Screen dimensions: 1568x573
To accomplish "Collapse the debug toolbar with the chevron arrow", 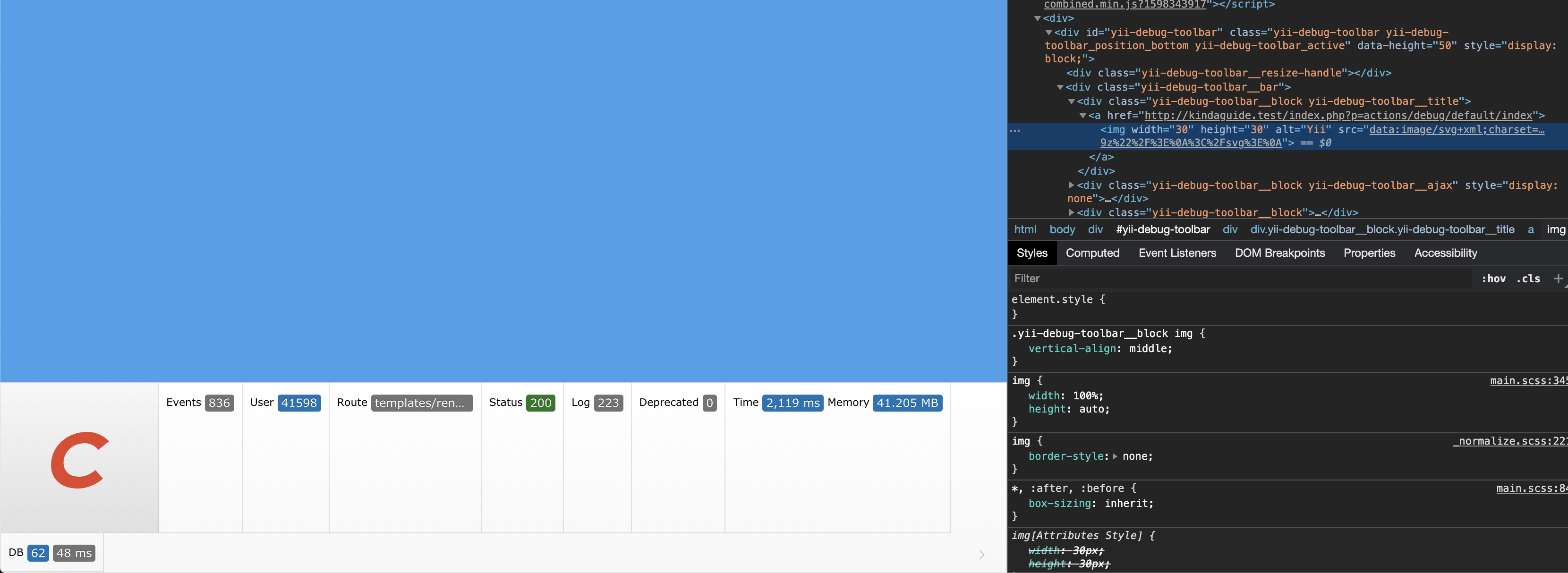I will 982,554.
